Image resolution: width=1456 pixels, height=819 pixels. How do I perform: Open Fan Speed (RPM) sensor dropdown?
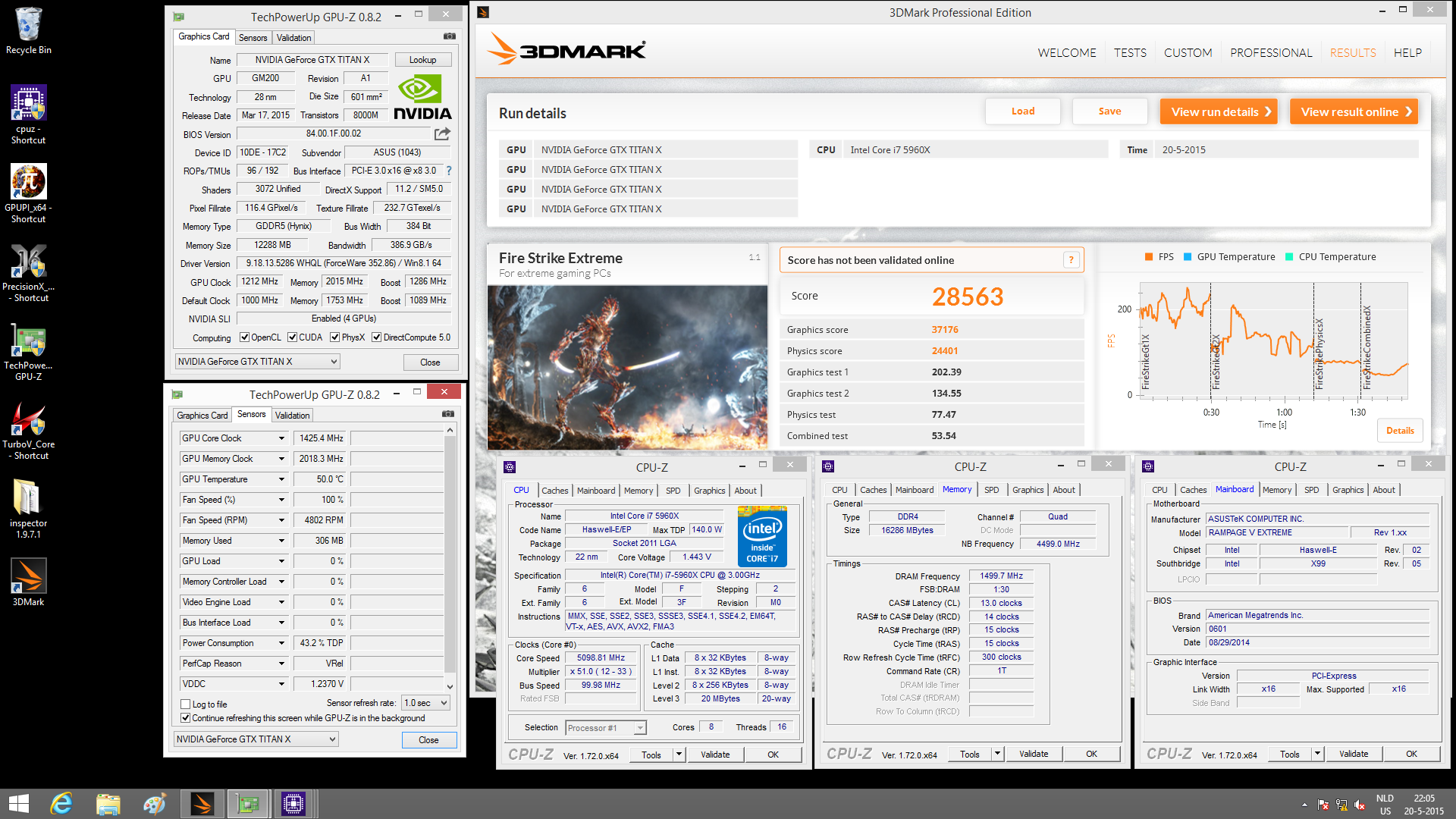(x=281, y=520)
